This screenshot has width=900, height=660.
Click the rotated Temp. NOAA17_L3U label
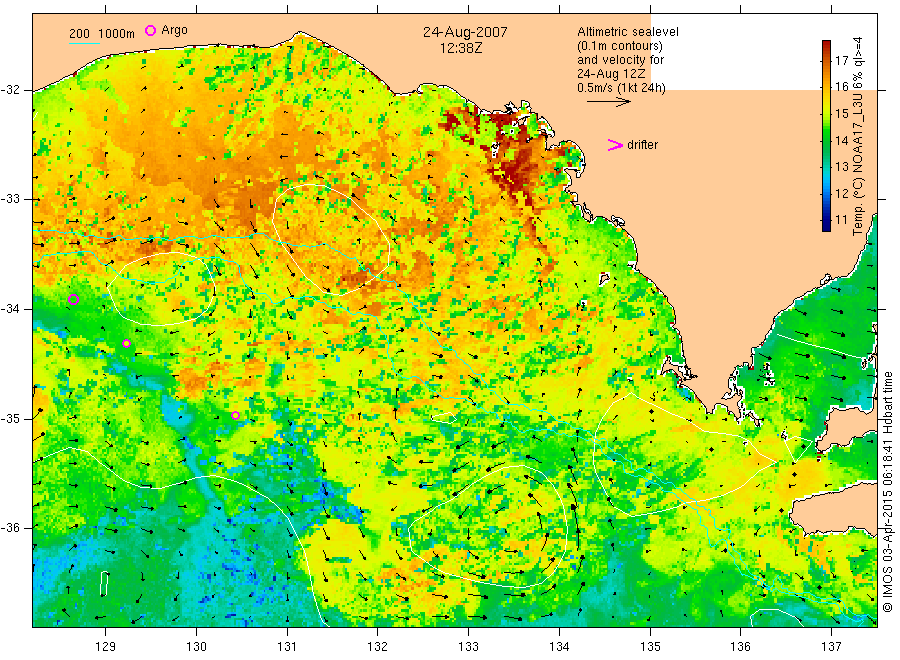(x=858, y=136)
